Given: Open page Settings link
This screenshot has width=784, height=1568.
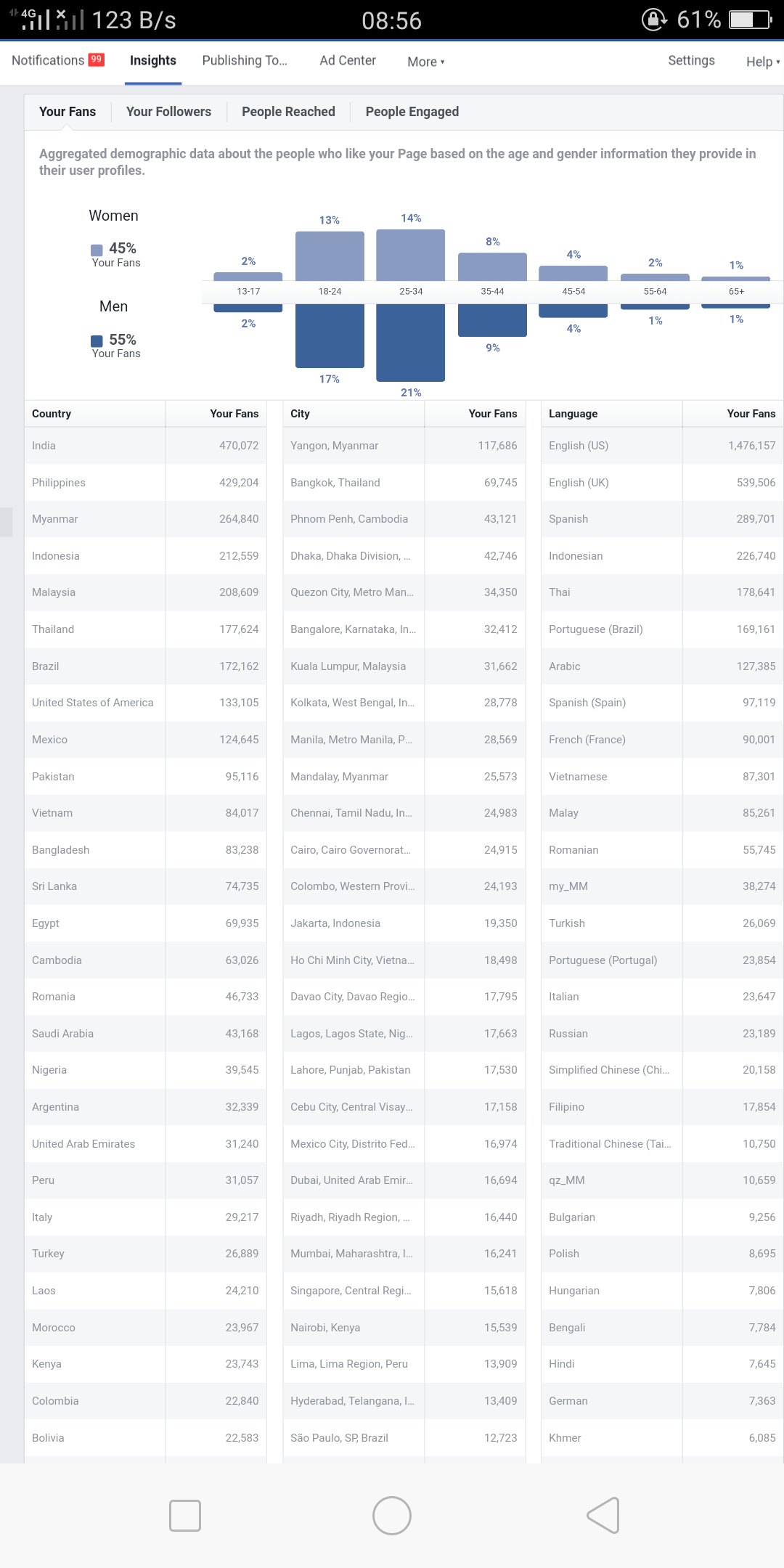Looking at the screenshot, I should click(x=691, y=61).
